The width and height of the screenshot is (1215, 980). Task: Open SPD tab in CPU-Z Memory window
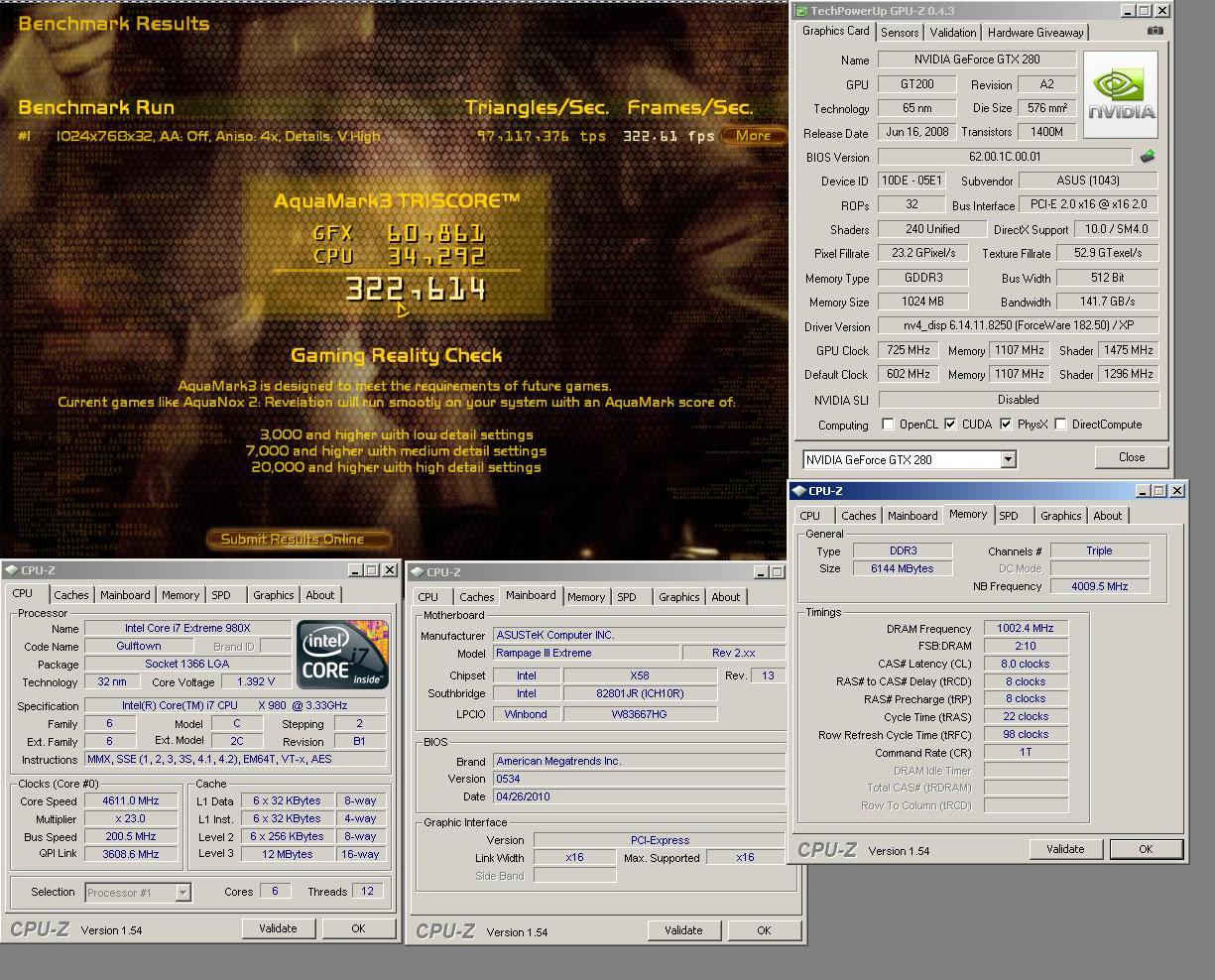1009,516
